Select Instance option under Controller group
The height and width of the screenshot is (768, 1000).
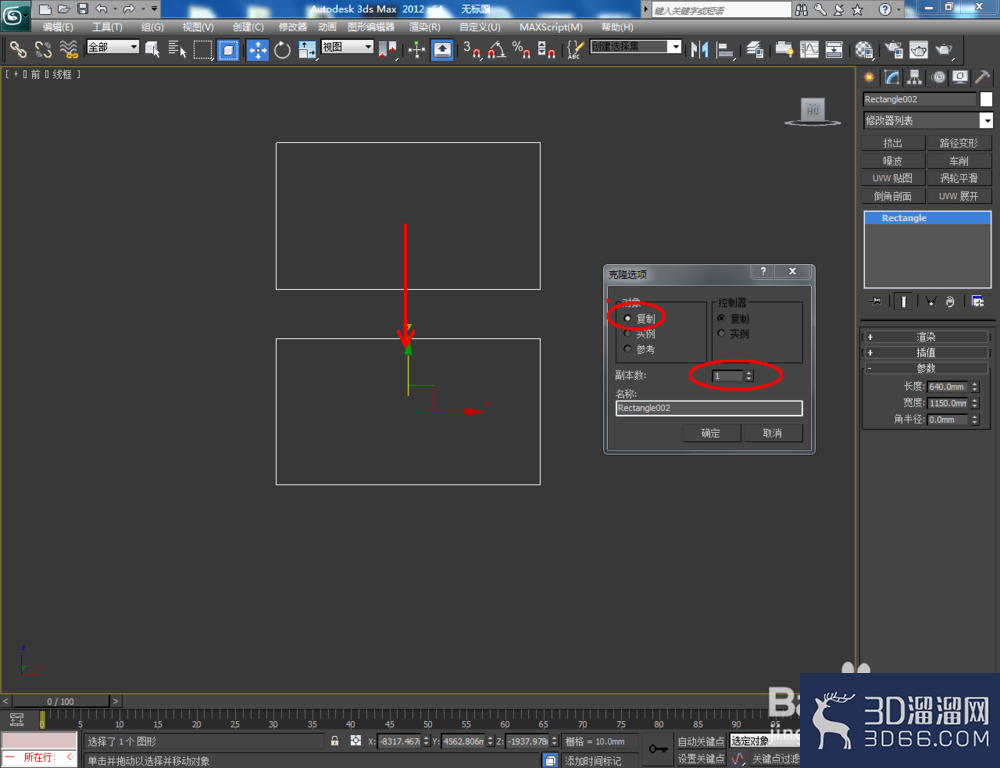click(x=721, y=333)
